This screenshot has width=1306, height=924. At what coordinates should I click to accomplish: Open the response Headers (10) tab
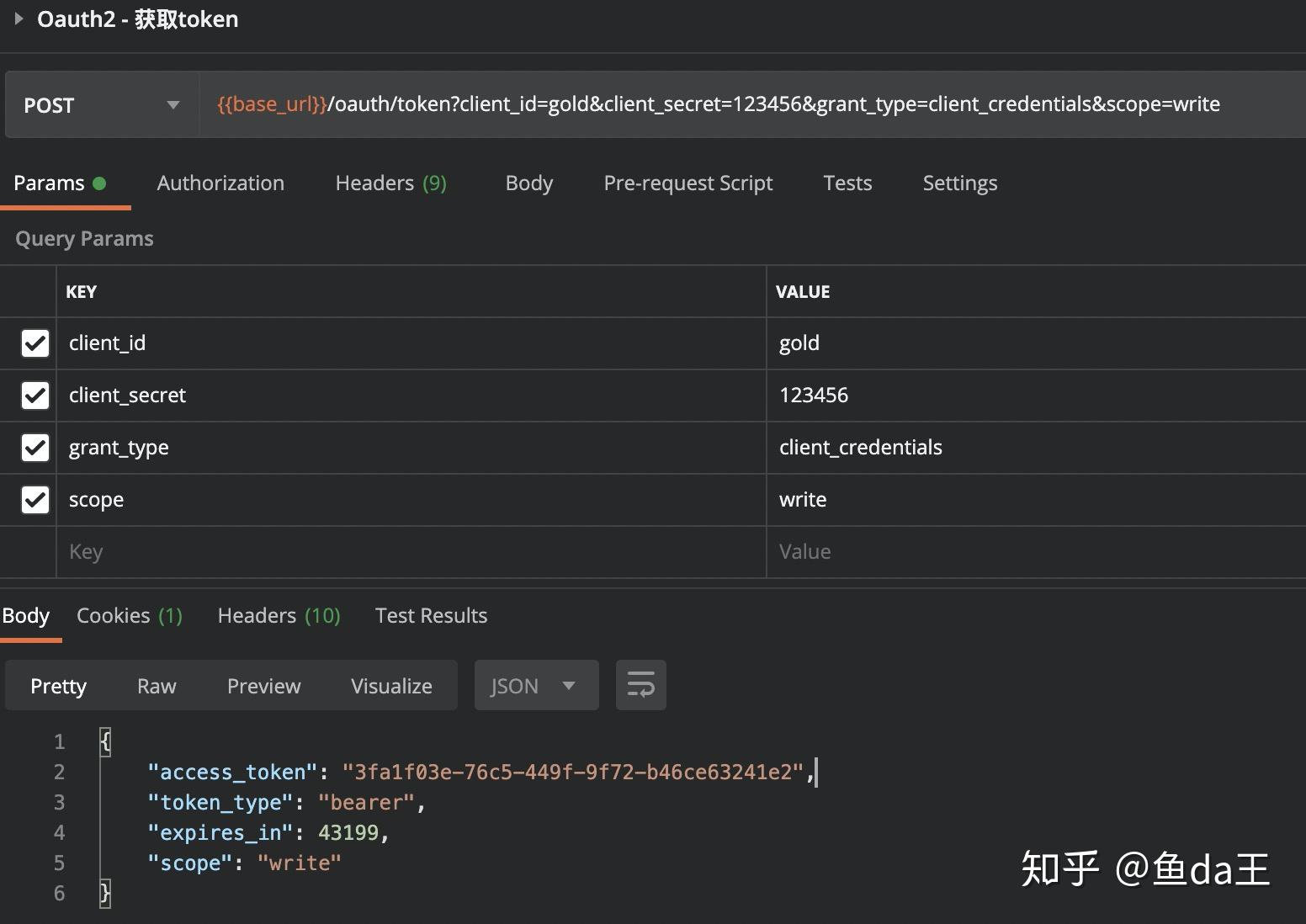click(279, 616)
